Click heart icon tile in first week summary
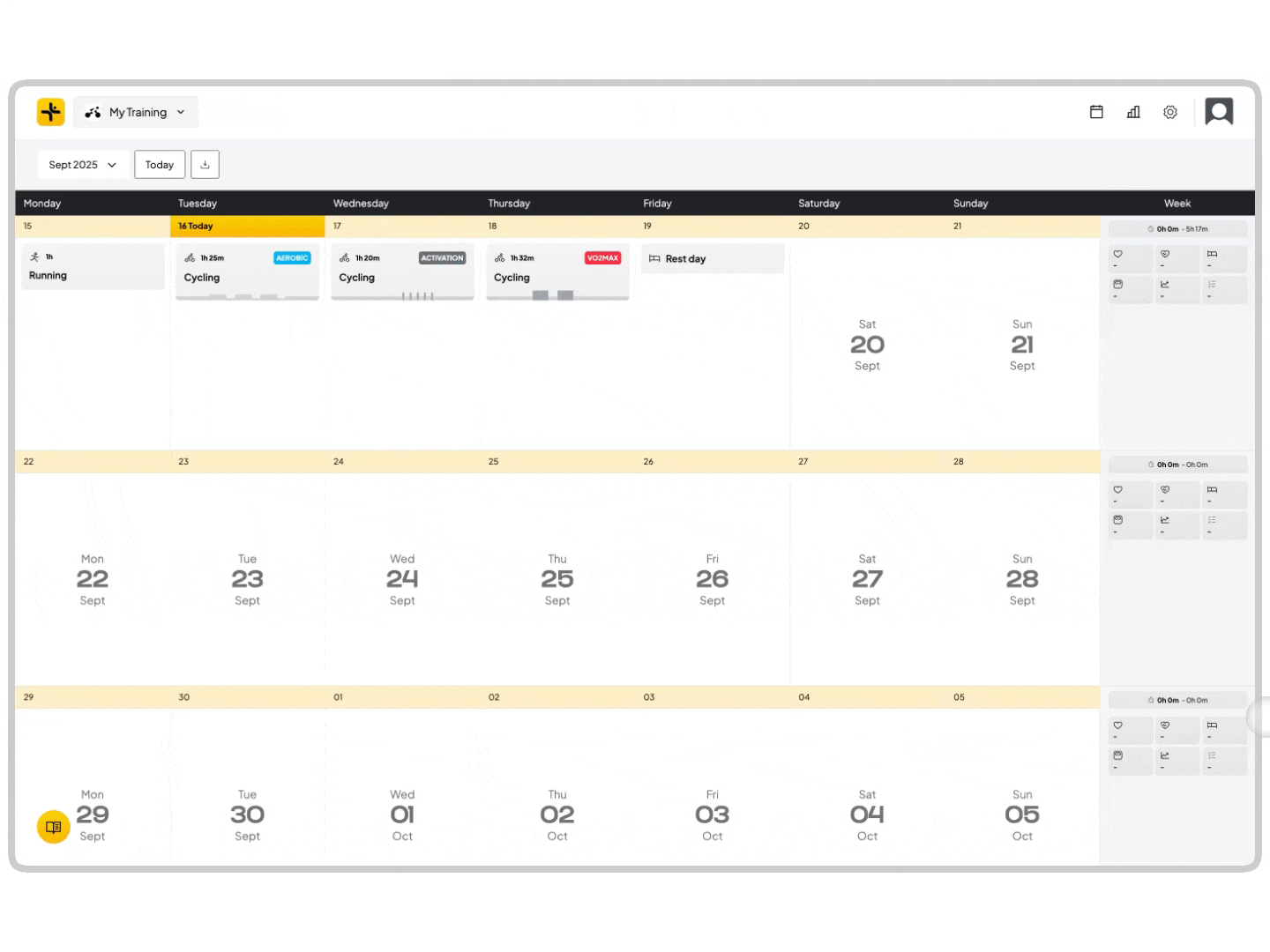 coord(1130,258)
